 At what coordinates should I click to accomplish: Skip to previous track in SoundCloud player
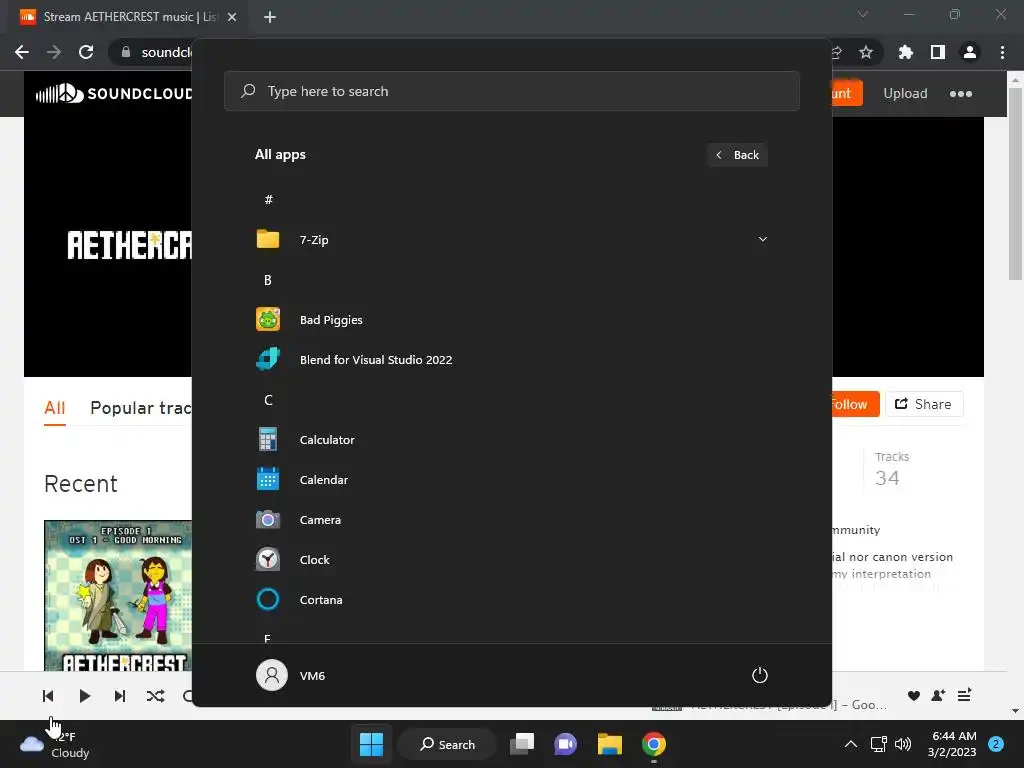coord(48,696)
